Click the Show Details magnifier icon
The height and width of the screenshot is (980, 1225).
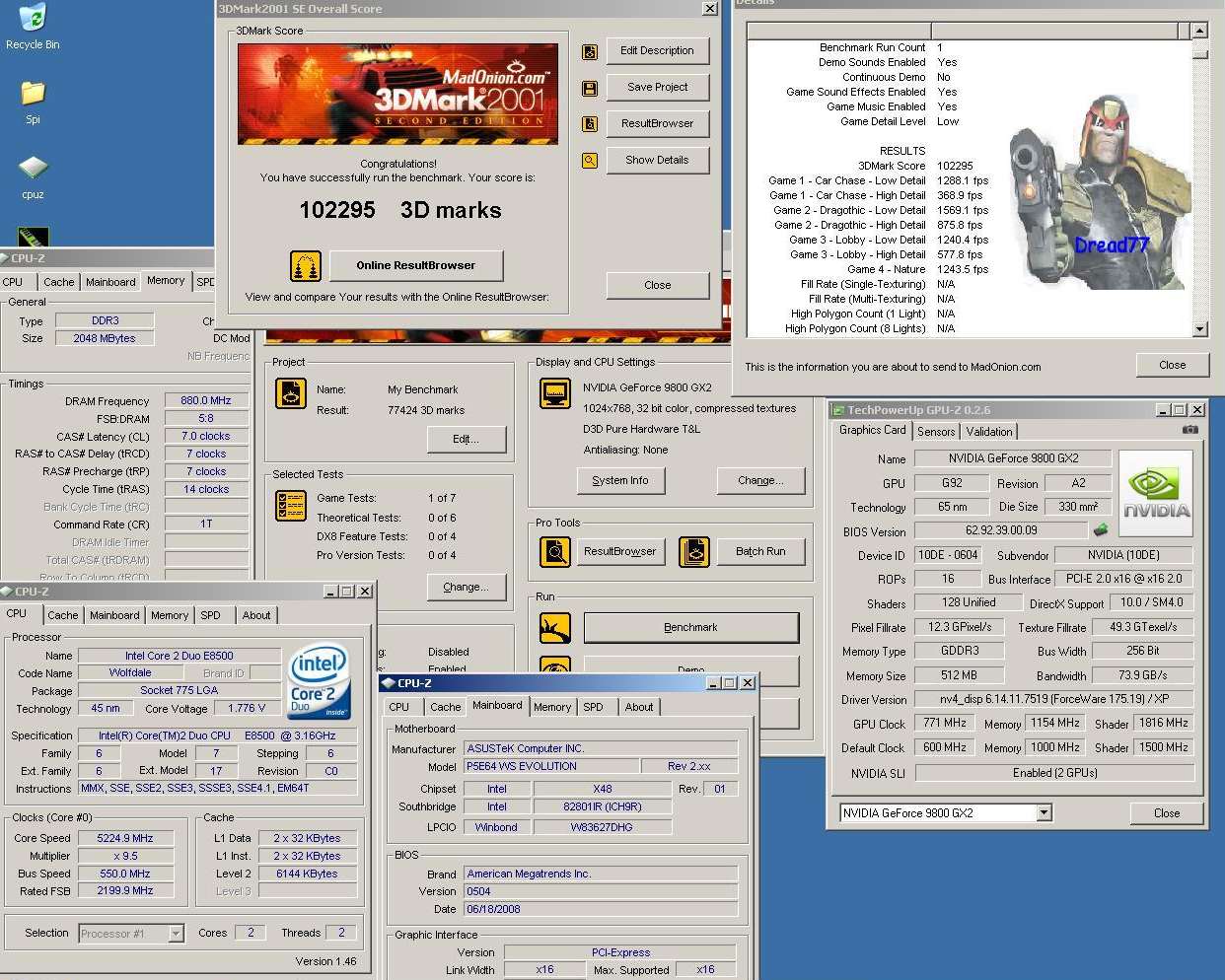coord(590,161)
